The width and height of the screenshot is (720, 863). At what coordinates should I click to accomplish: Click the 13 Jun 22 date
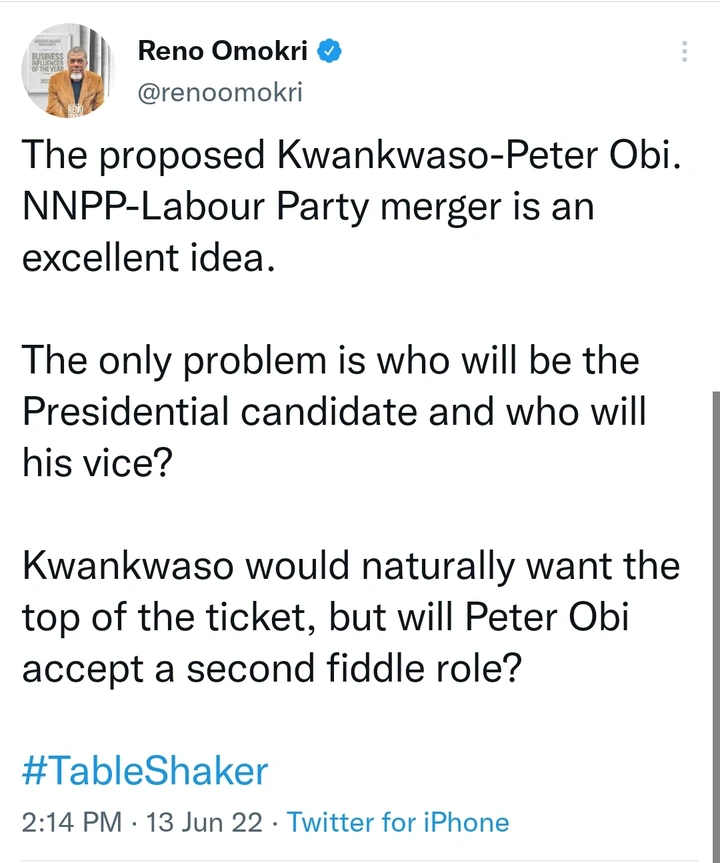(205, 823)
